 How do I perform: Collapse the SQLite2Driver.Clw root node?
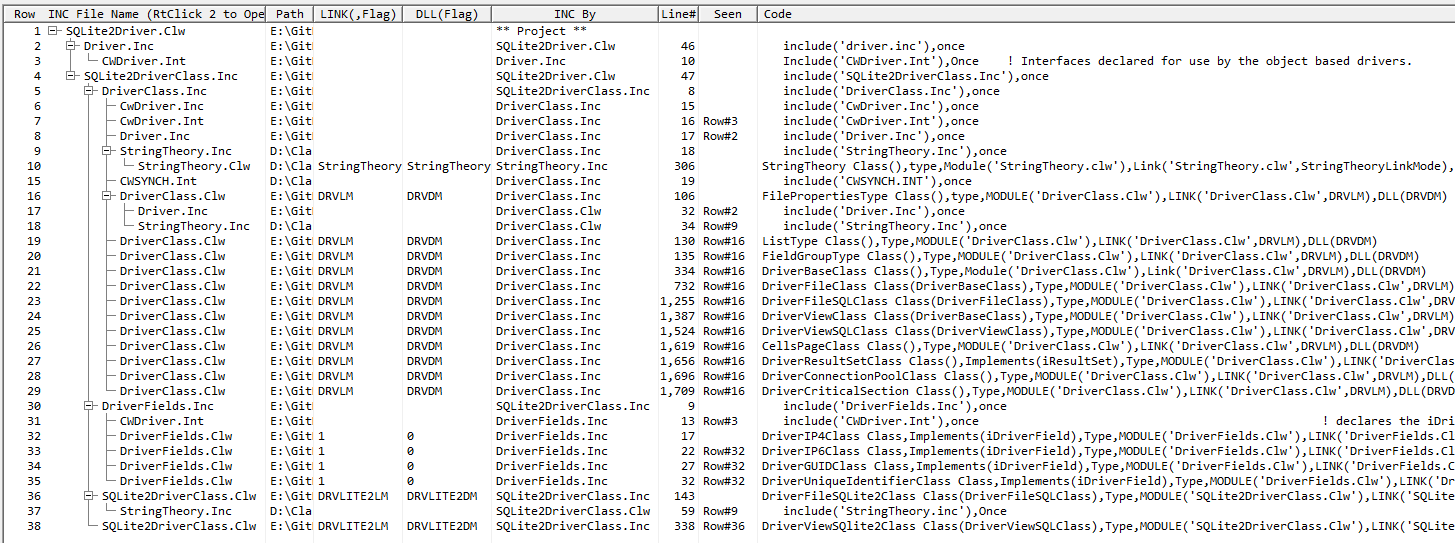point(53,31)
